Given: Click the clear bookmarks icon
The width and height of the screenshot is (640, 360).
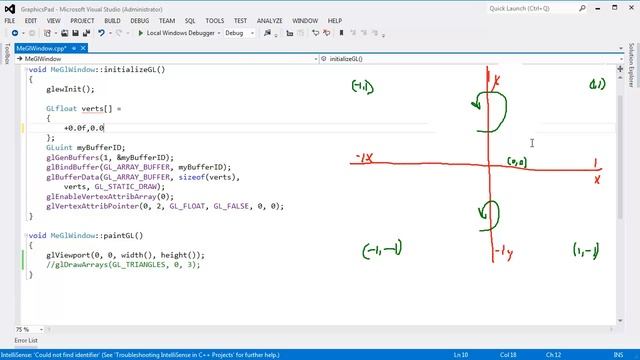Looking at the screenshot, I should 374,33.
